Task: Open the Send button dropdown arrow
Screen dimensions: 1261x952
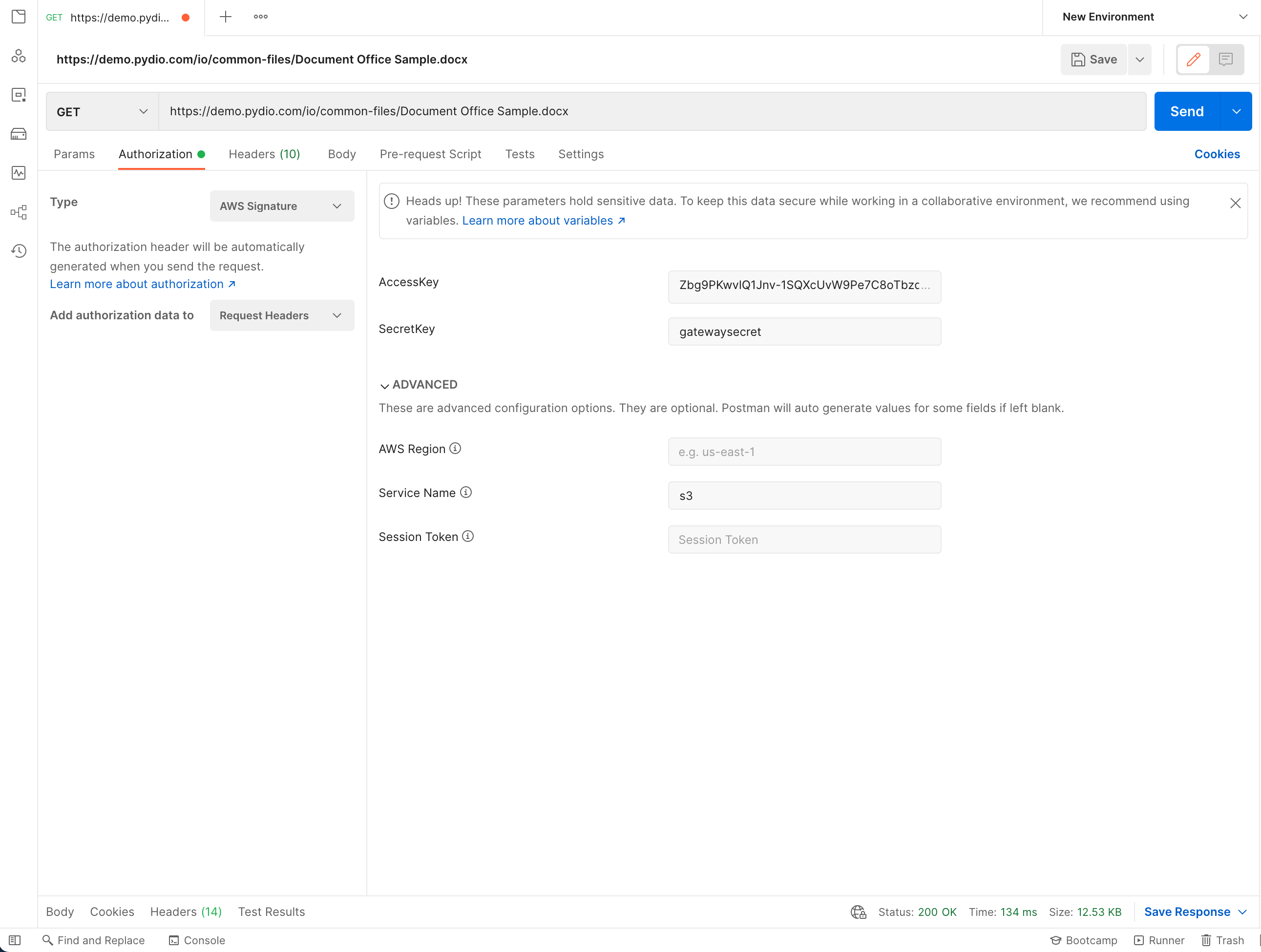Action: 1236,112
